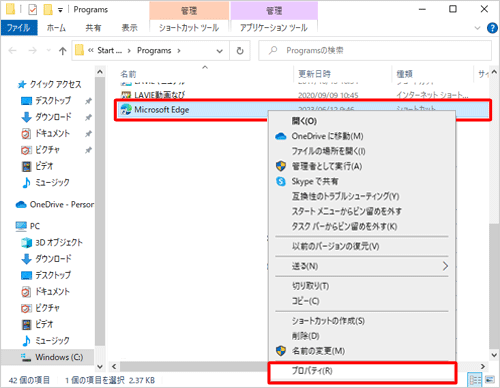Switch to the 表示 ribbon tab

[129, 28]
